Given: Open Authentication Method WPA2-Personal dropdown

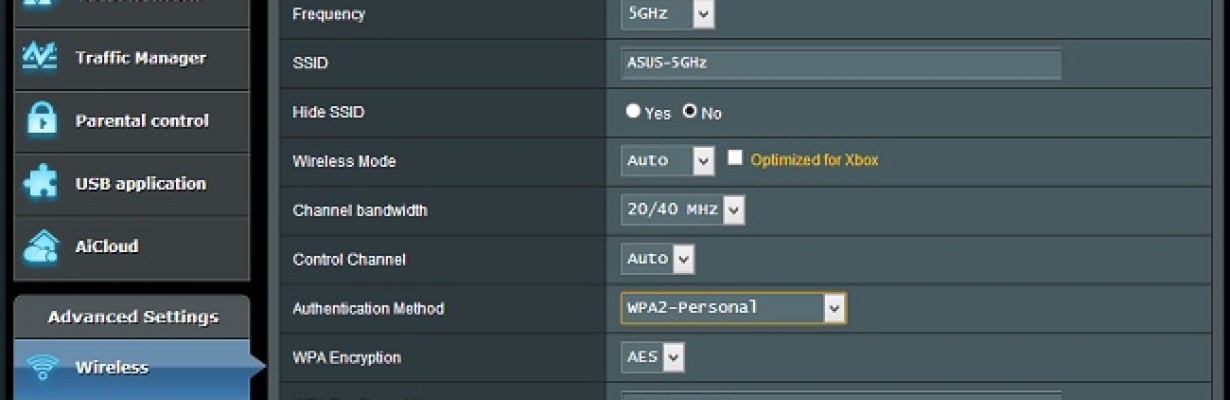Looking at the screenshot, I should coord(734,307).
